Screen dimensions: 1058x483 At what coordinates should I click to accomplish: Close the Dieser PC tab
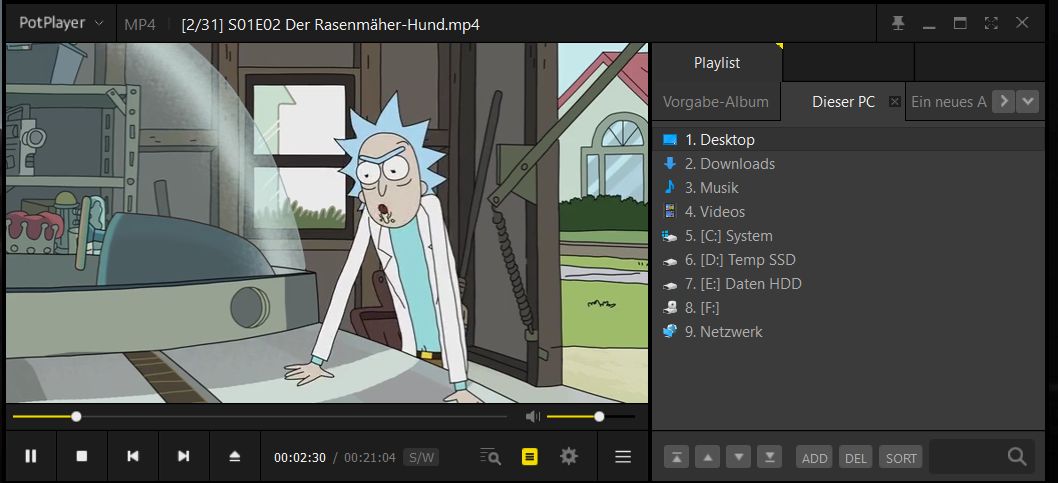(x=895, y=102)
